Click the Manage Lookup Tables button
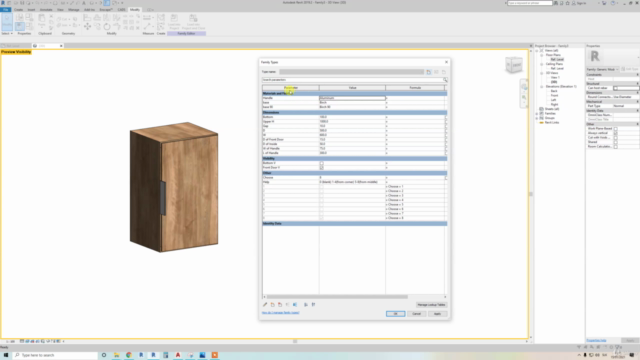 (x=431, y=305)
